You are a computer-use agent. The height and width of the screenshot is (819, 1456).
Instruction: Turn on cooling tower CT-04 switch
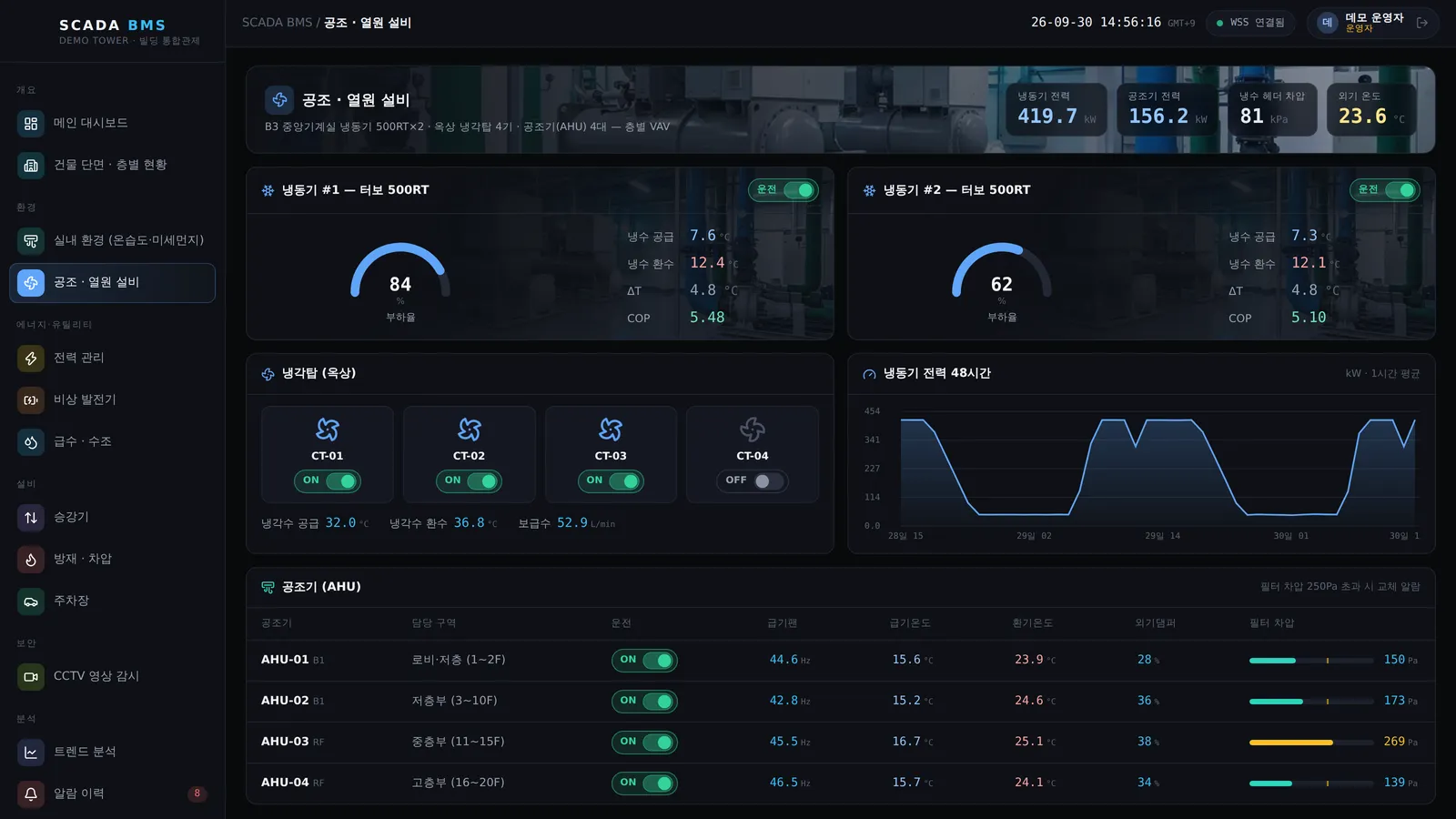coord(753,480)
